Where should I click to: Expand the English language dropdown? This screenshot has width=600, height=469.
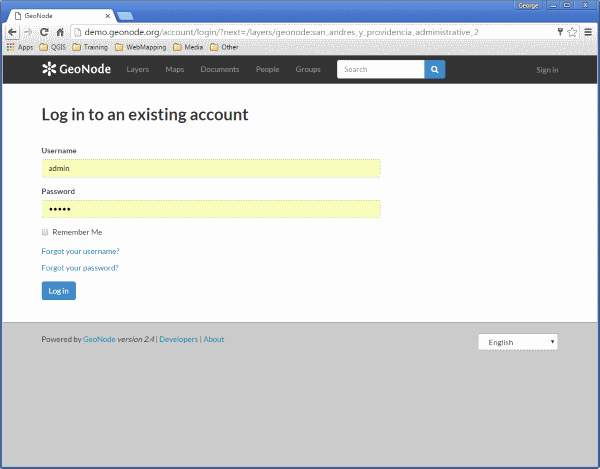[518, 342]
